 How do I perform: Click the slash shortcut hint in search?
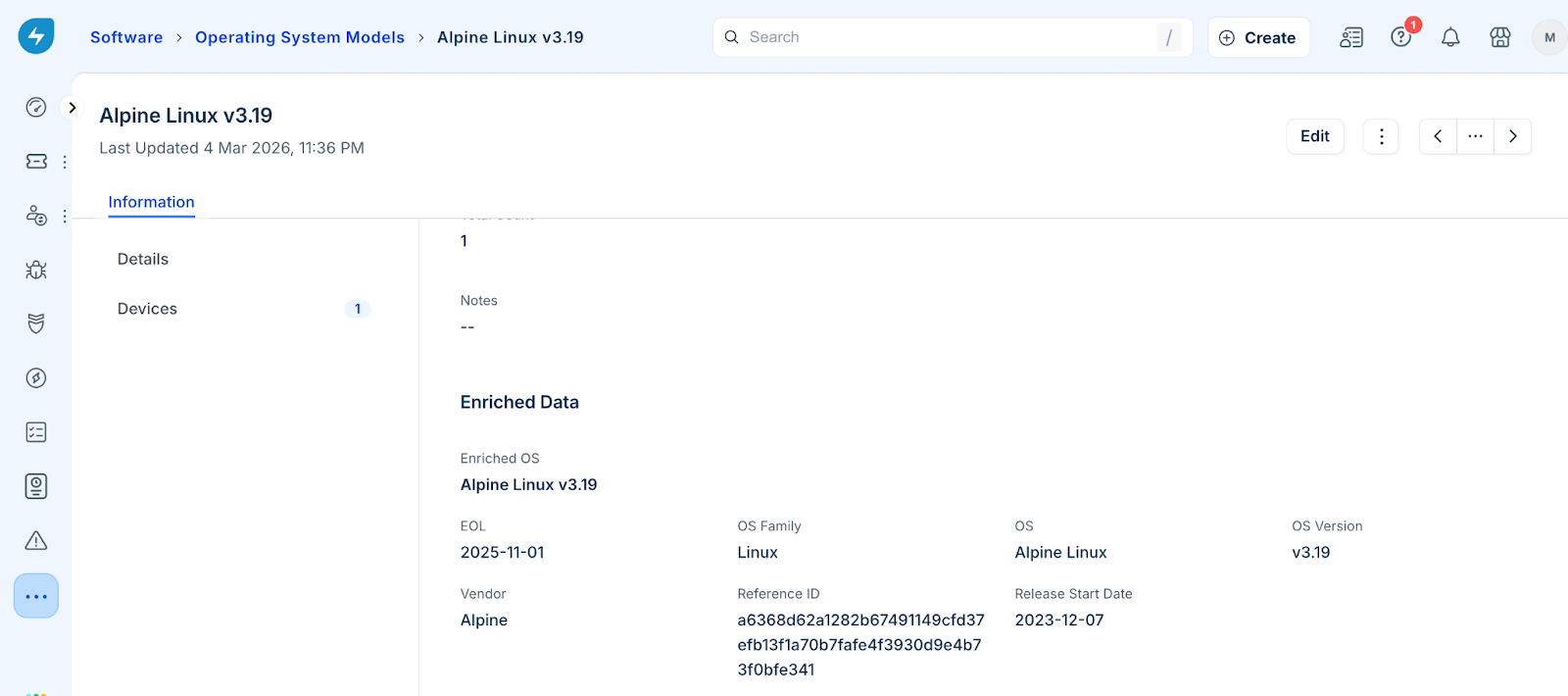[1168, 37]
